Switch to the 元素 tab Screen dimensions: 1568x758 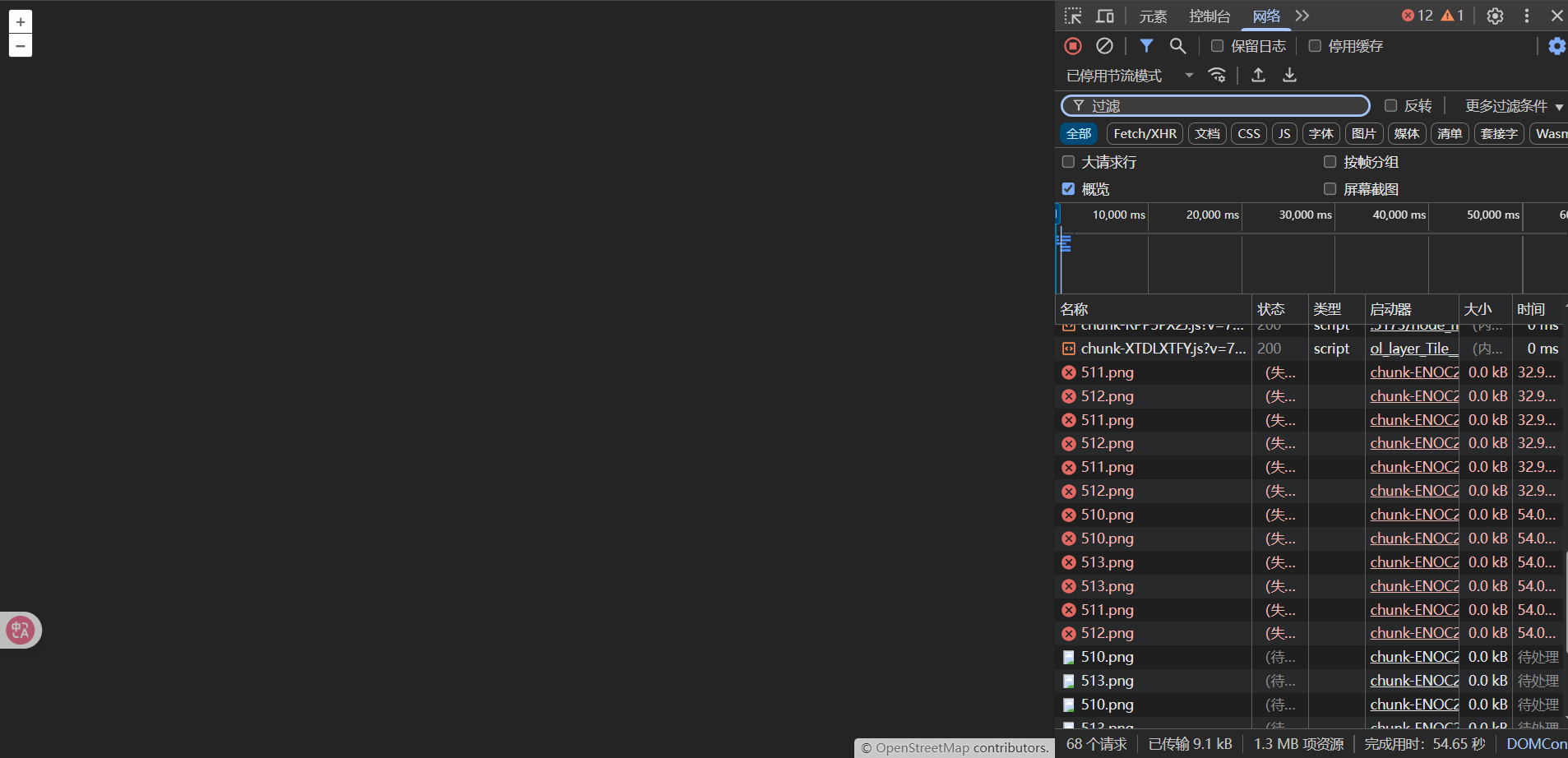pyautogui.click(x=1153, y=16)
